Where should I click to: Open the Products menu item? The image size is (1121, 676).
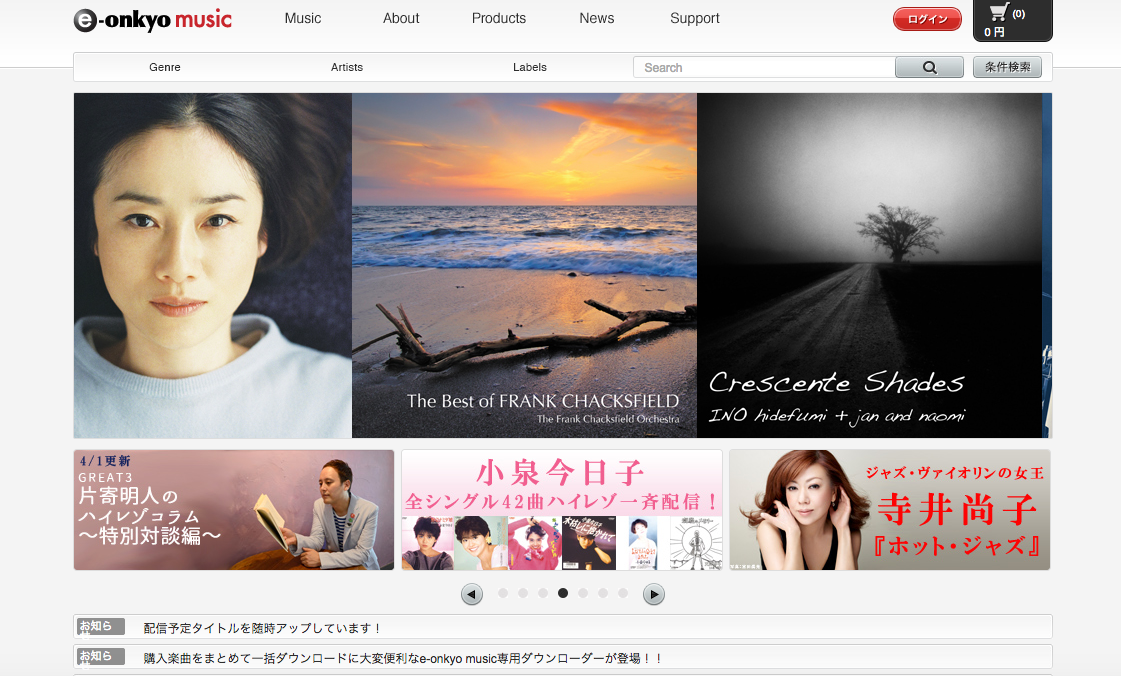coord(499,18)
